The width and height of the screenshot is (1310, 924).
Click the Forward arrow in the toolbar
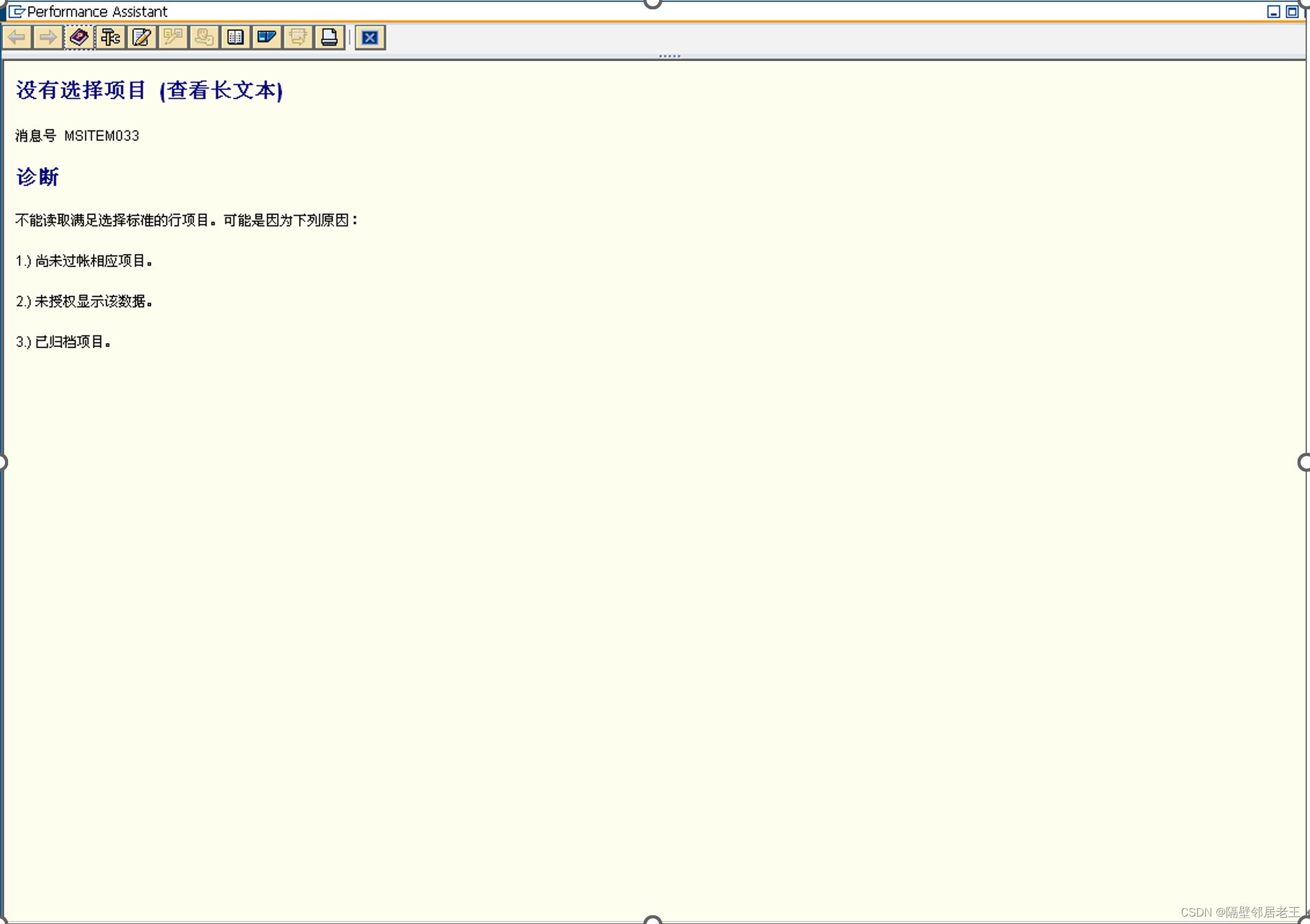pyautogui.click(x=48, y=37)
